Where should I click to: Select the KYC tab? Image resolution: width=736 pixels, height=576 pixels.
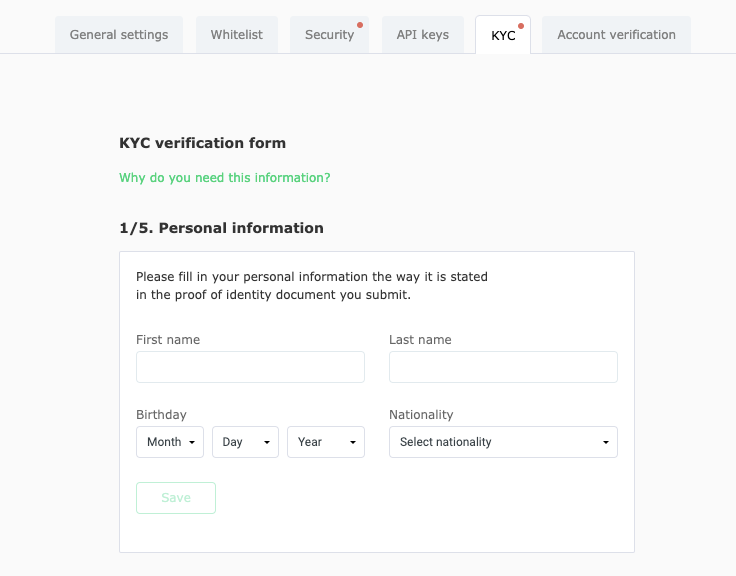pyautogui.click(x=503, y=35)
